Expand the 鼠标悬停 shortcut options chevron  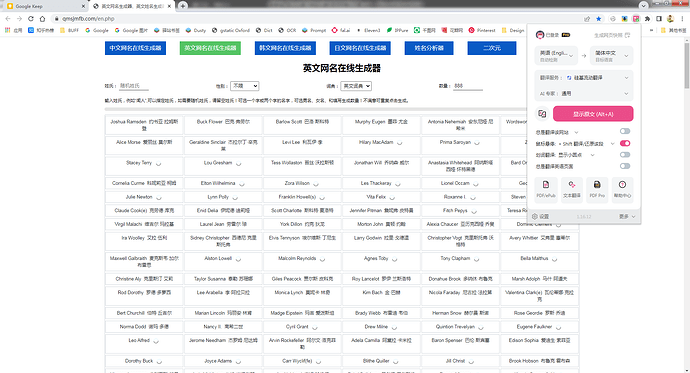pyautogui.click(x=612, y=143)
